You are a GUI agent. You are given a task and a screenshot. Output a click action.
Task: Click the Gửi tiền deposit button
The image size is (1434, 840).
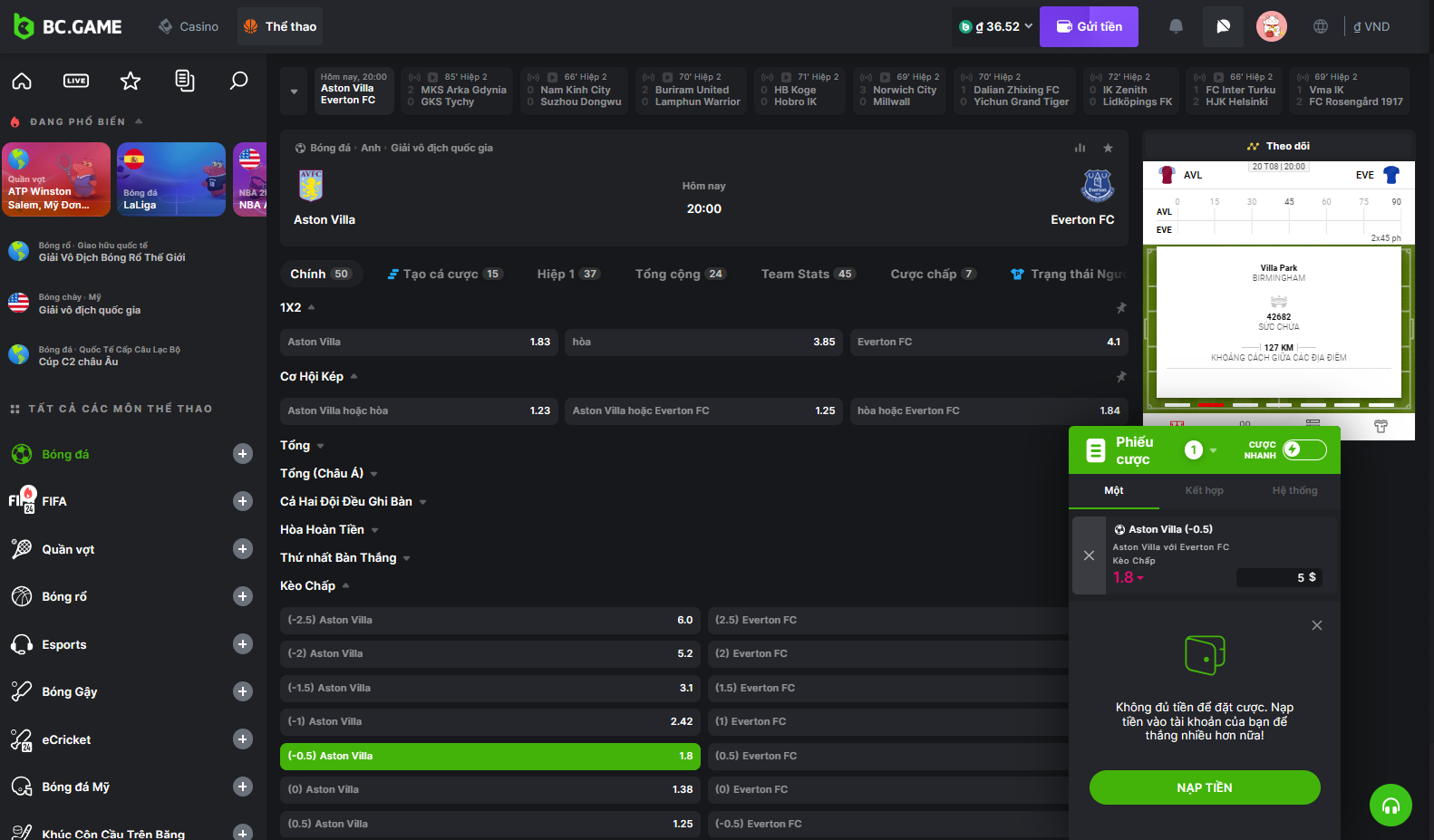[1089, 26]
